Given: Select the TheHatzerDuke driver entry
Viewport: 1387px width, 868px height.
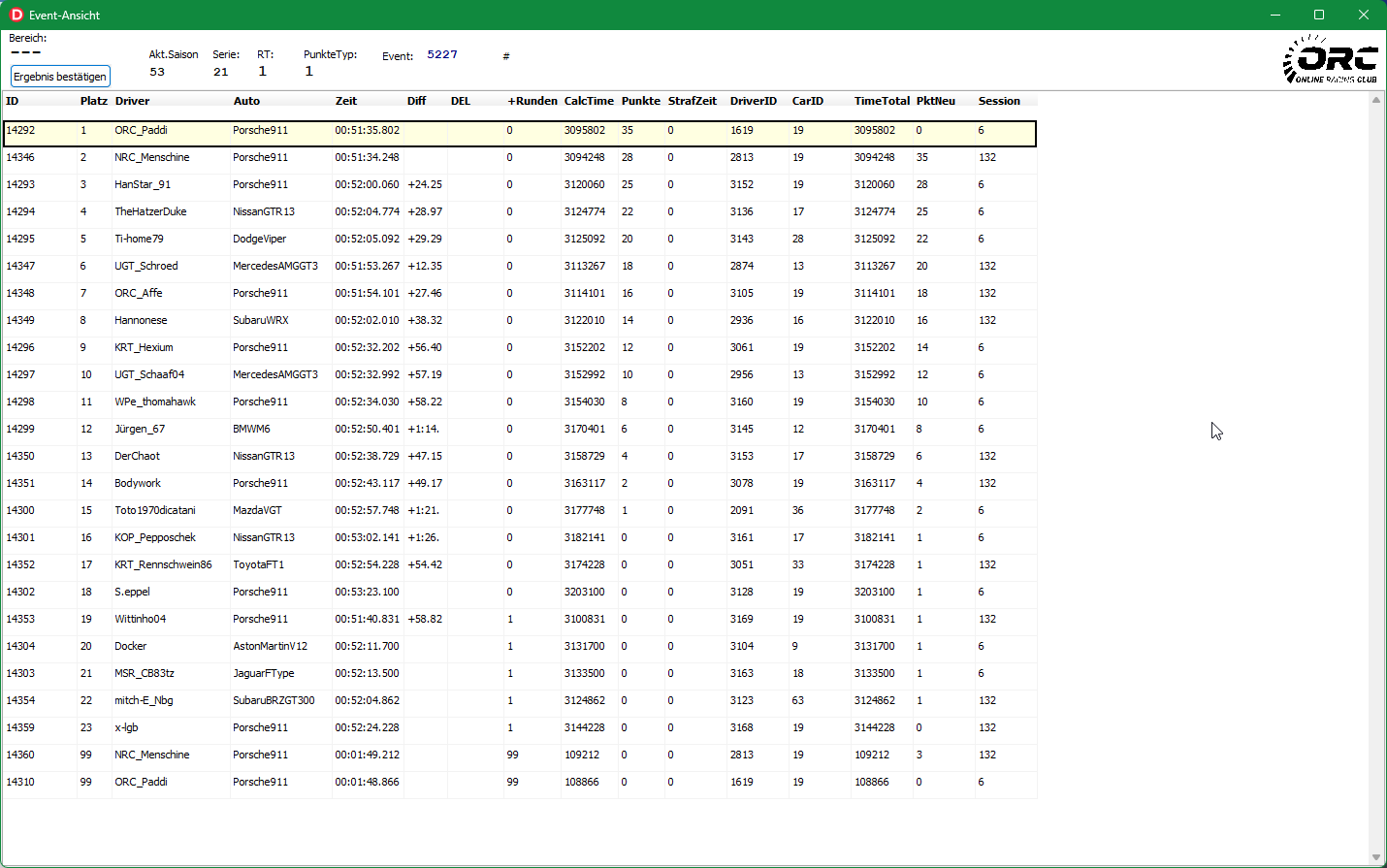Looking at the screenshot, I should (x=150, y=211).
